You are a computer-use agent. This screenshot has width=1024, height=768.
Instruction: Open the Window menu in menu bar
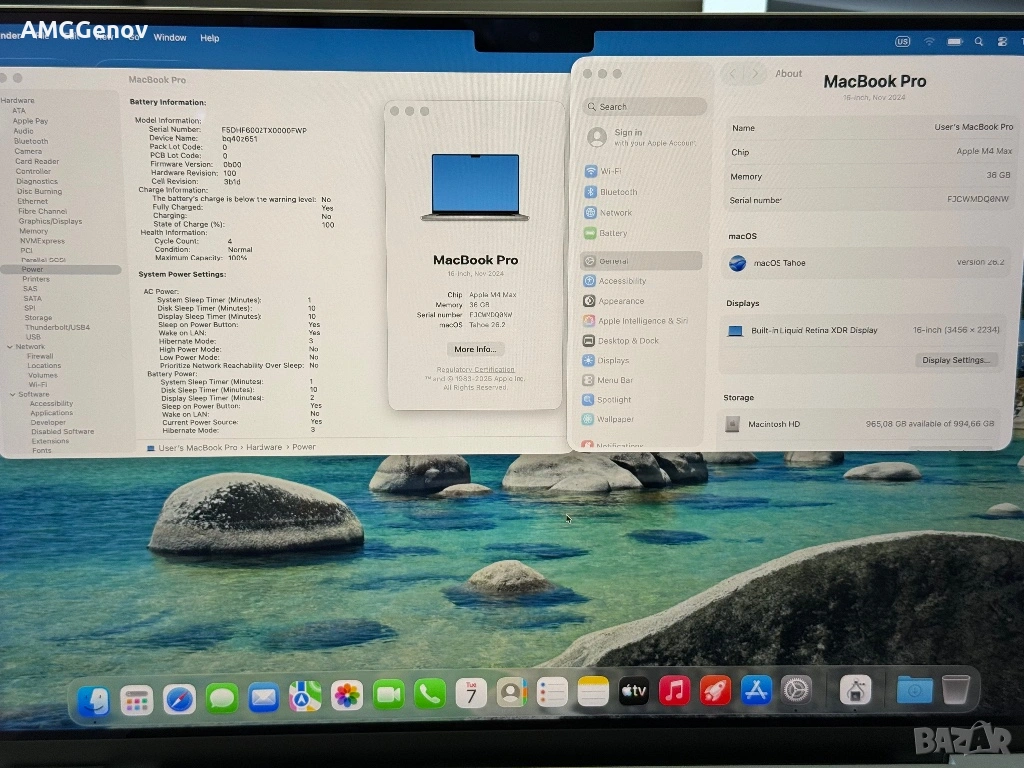[170, 38]
